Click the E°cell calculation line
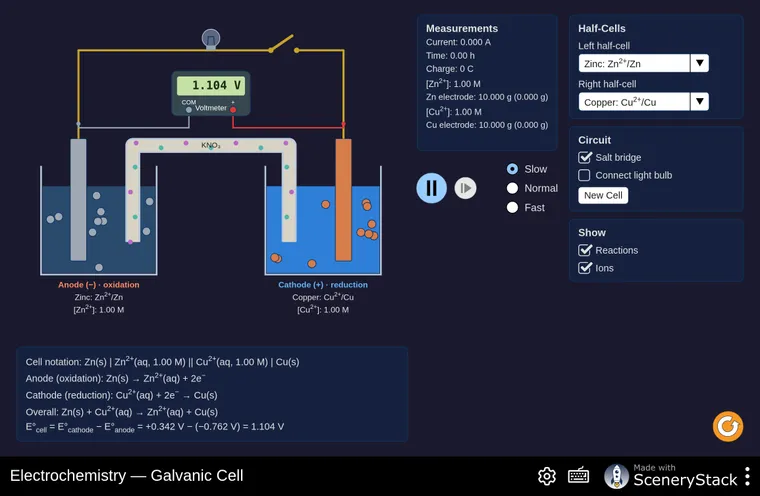Screen dimensions: 760x496 (155, 427)
